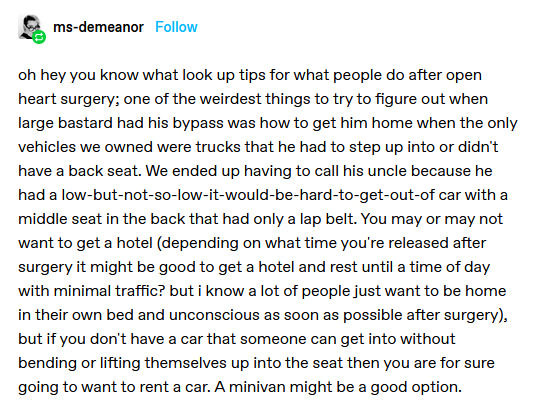Open ms-demeanor's avatar picture

(x=29, y=27)
